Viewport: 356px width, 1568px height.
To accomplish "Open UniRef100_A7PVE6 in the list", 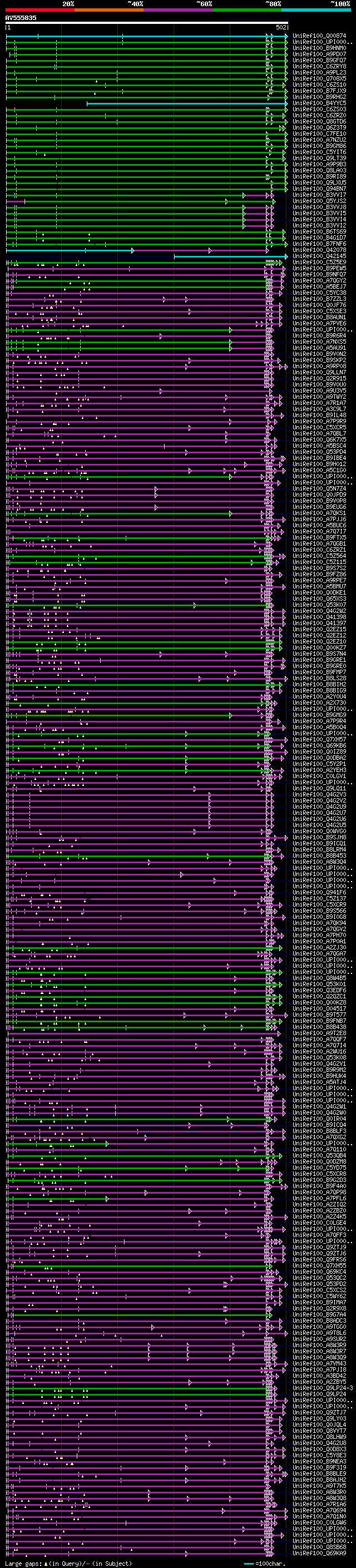I will point(319,323).
